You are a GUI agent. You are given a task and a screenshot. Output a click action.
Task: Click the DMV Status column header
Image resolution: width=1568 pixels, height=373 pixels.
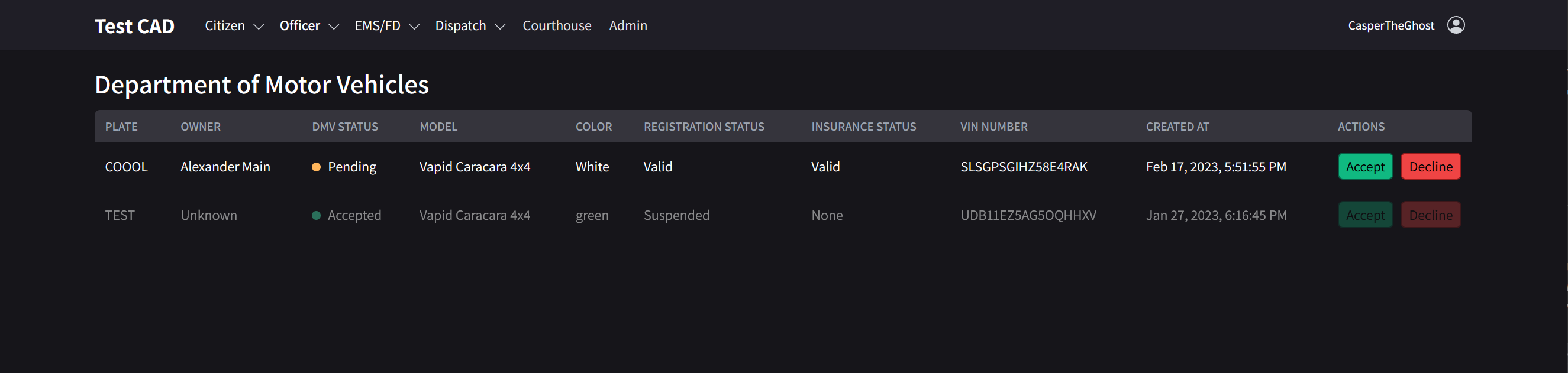pyautogui.click(x=344, y=127)
